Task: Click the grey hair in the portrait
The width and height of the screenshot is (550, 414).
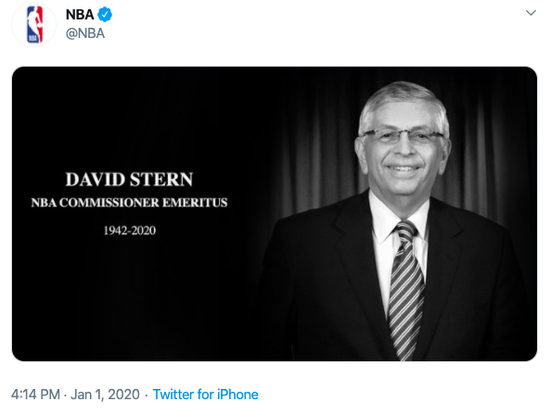Action: tap(403, 98)
